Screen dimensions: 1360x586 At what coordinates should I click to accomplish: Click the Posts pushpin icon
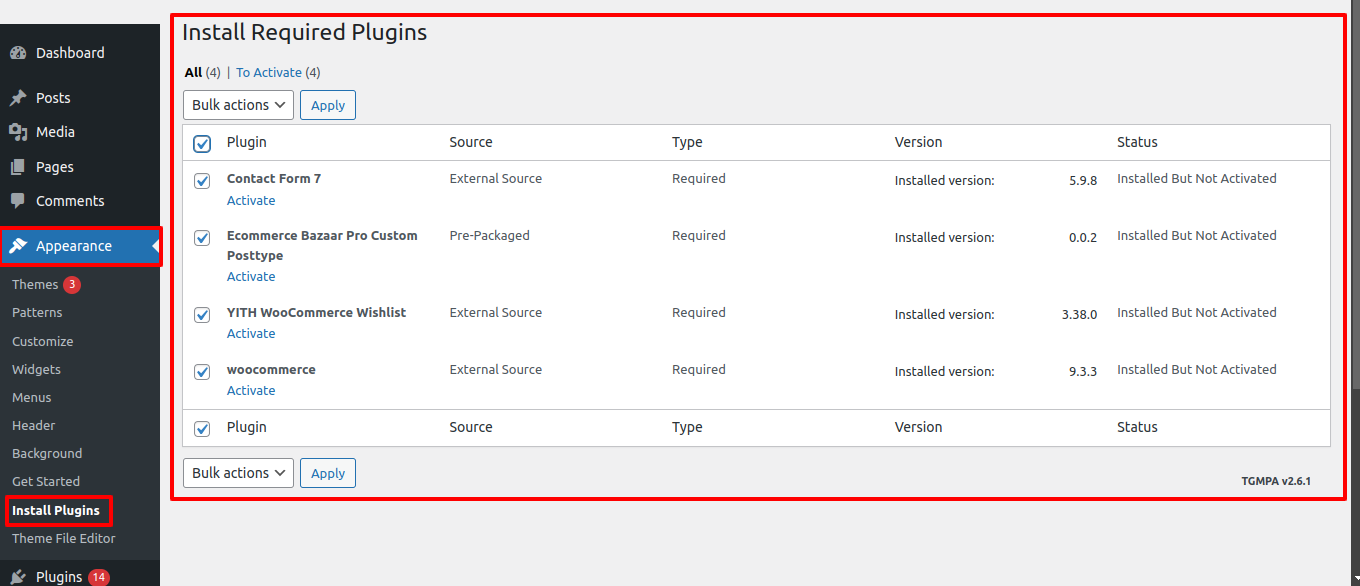[18, 98]
